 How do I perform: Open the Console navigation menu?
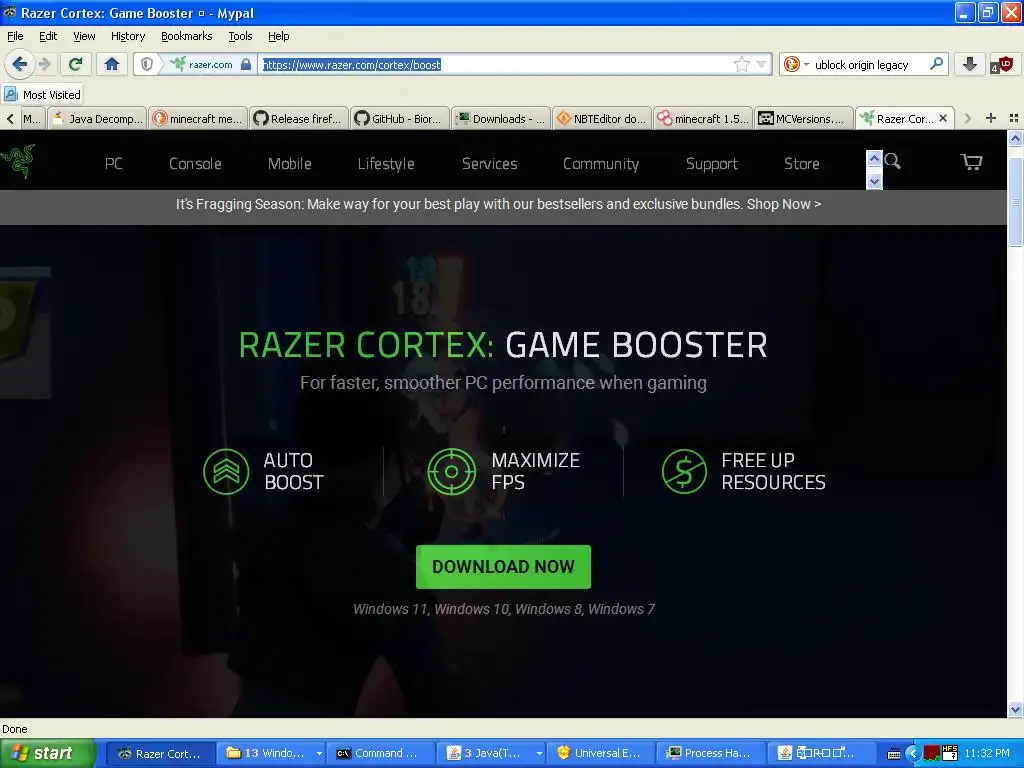[x=195, y=163]
